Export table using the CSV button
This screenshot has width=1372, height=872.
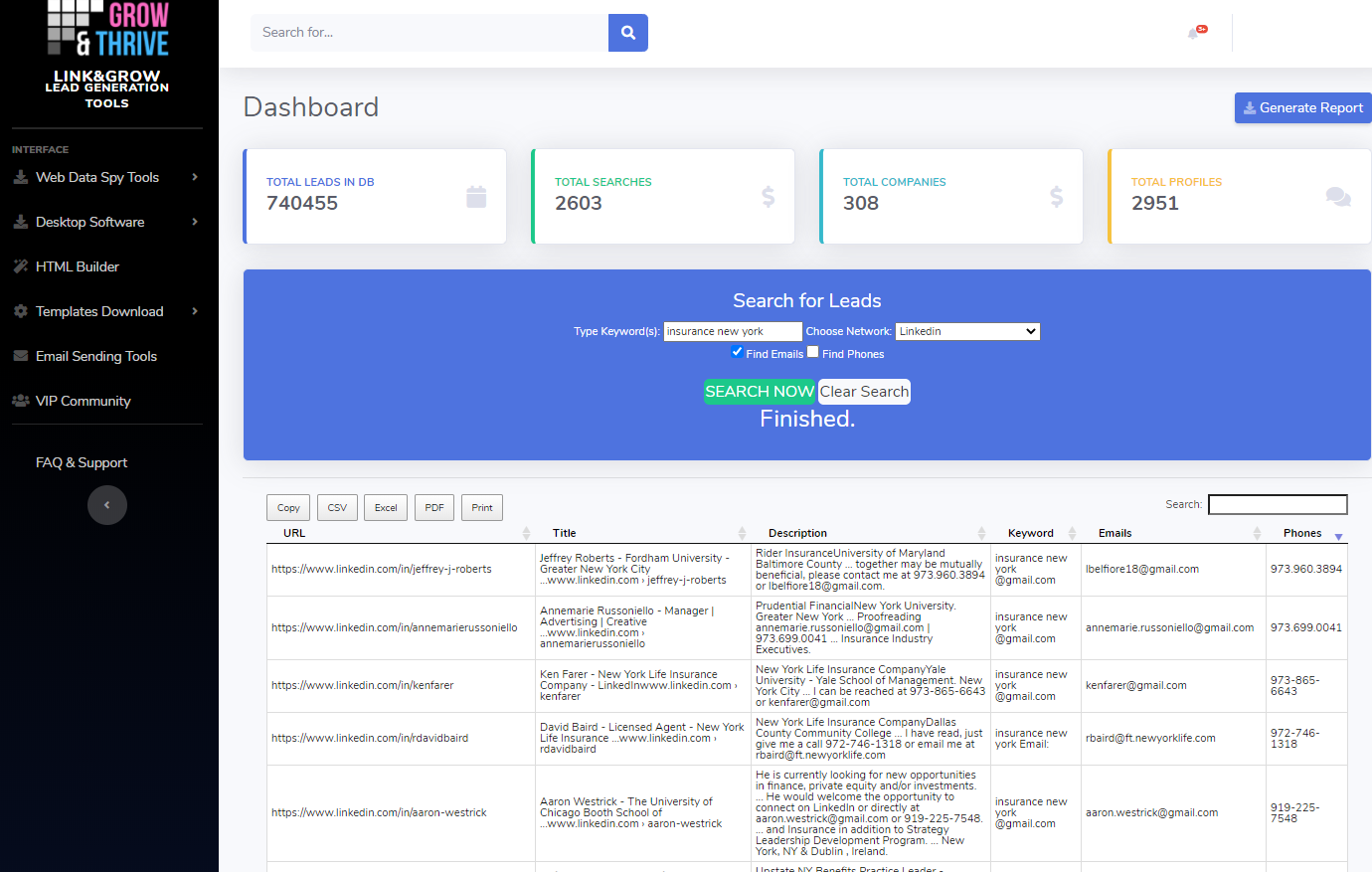pyautogui.click(x=337, y=508)
